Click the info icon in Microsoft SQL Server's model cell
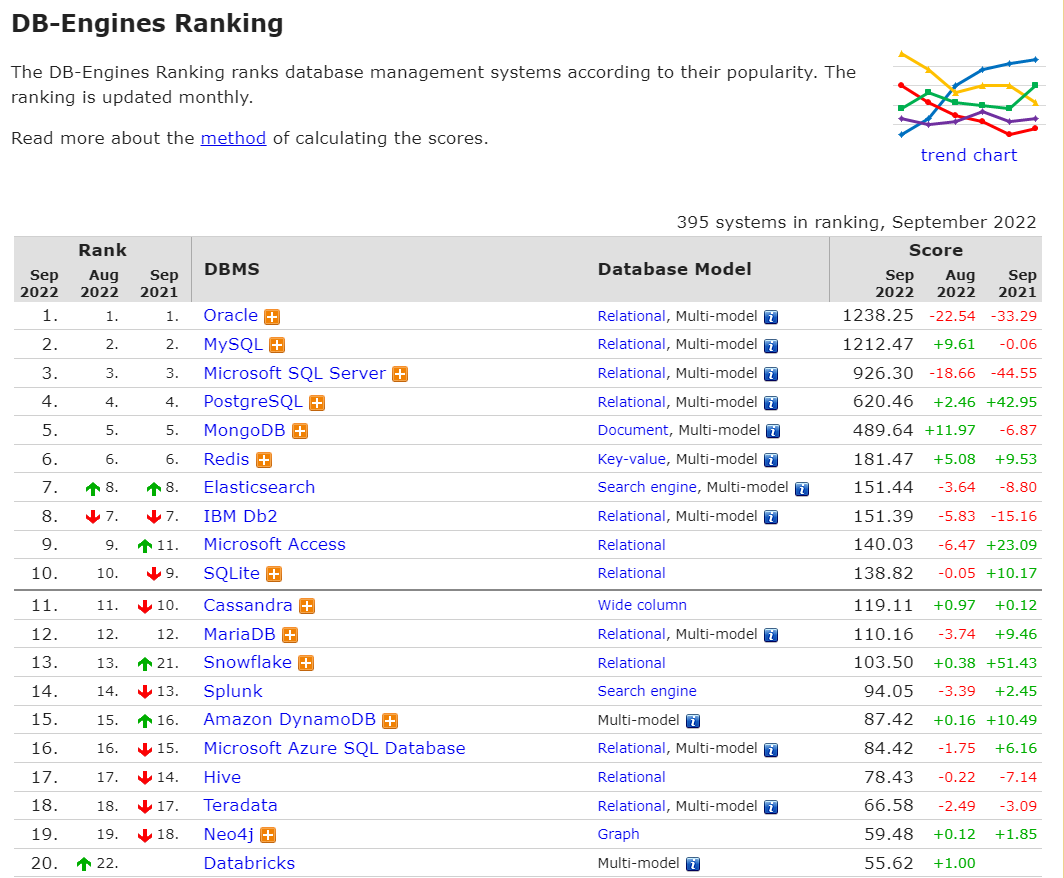This screenshot has height=878, width=1064. pos(771,375)
